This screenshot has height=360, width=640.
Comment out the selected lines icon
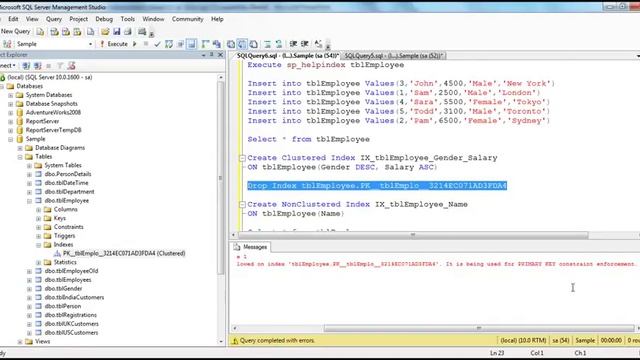(268, 44)
